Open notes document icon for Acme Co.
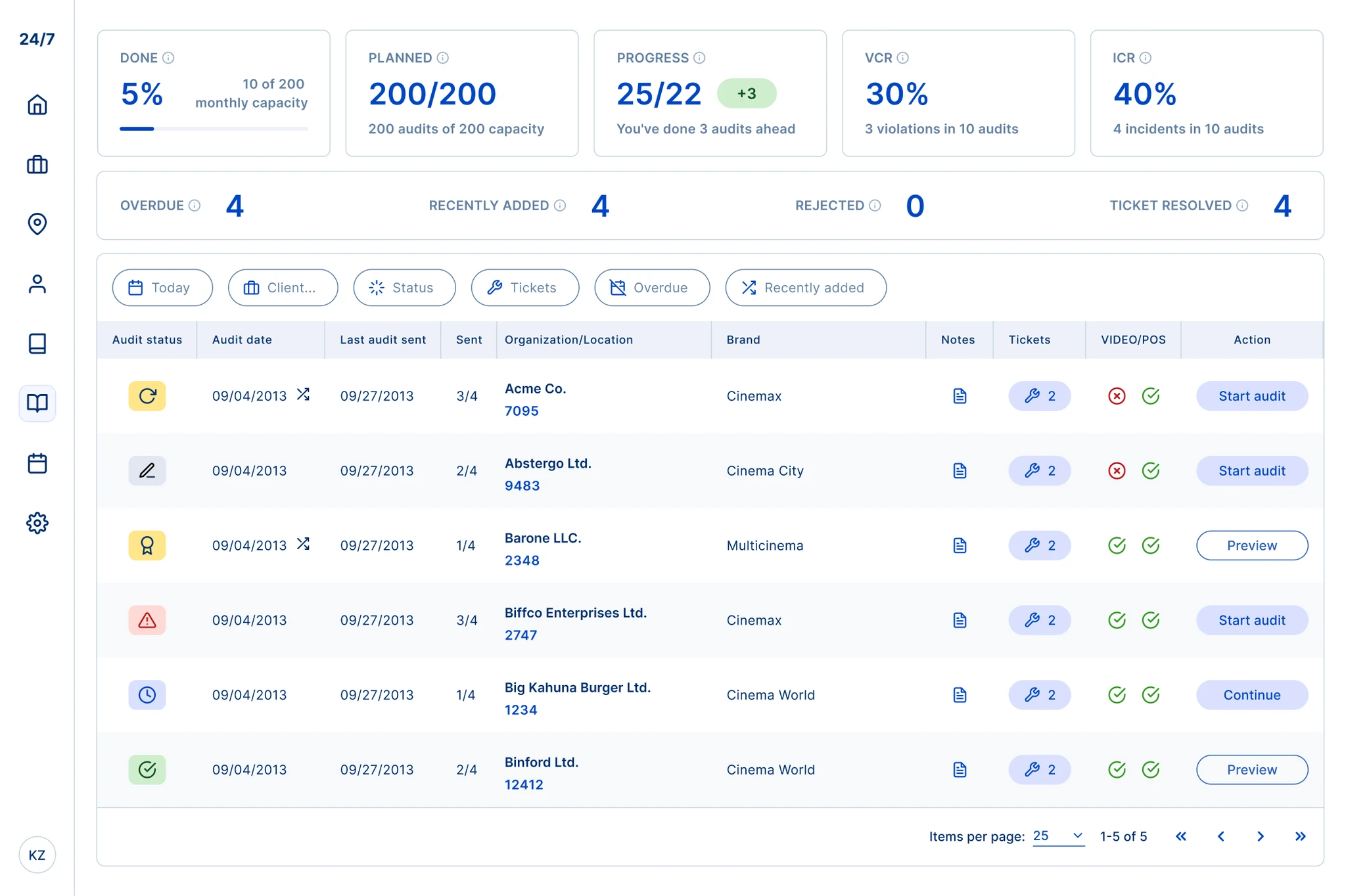Screen dimensions: 1346x896 point(959,396)
